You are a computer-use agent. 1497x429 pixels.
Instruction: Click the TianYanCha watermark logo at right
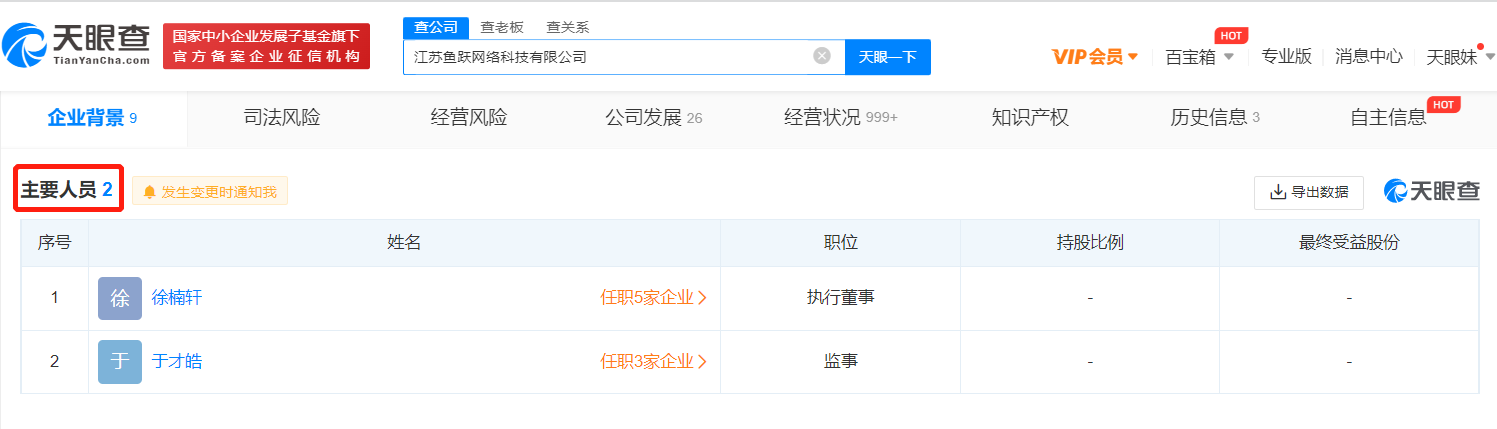[x=1431, y=192]
